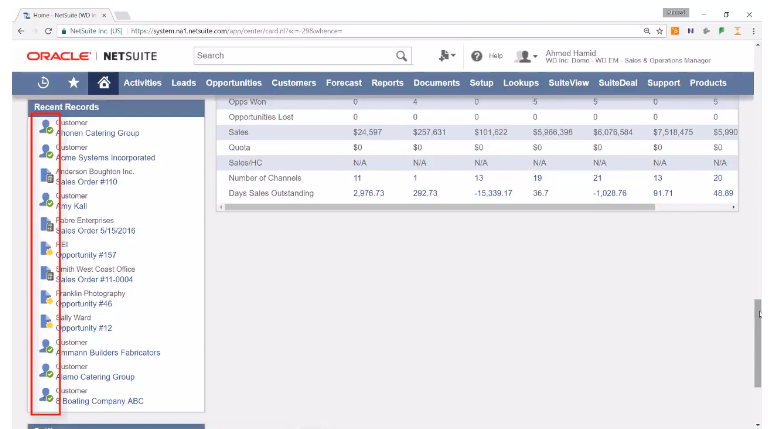The image size is (768, 429).
Task: Reload the page with the browser refresh icon
Action: pos(48,31)
